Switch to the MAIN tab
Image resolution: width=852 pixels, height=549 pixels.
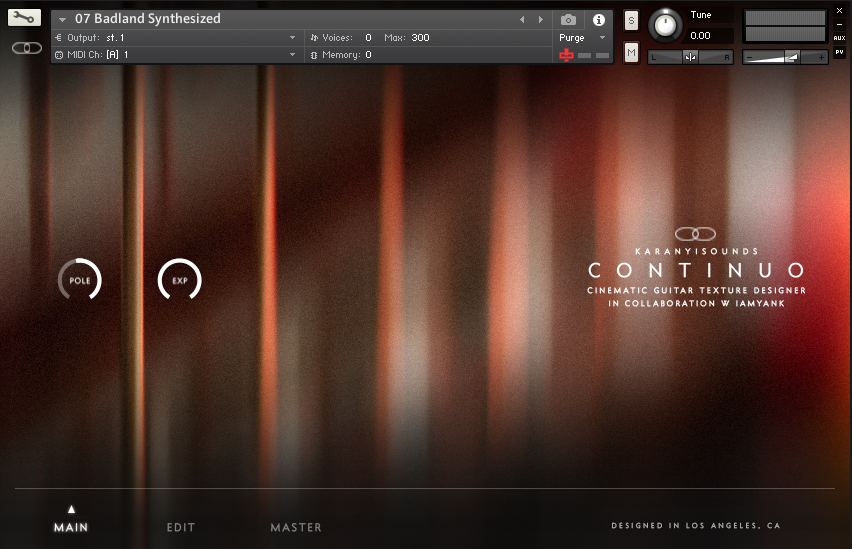(x=71, y=527)
